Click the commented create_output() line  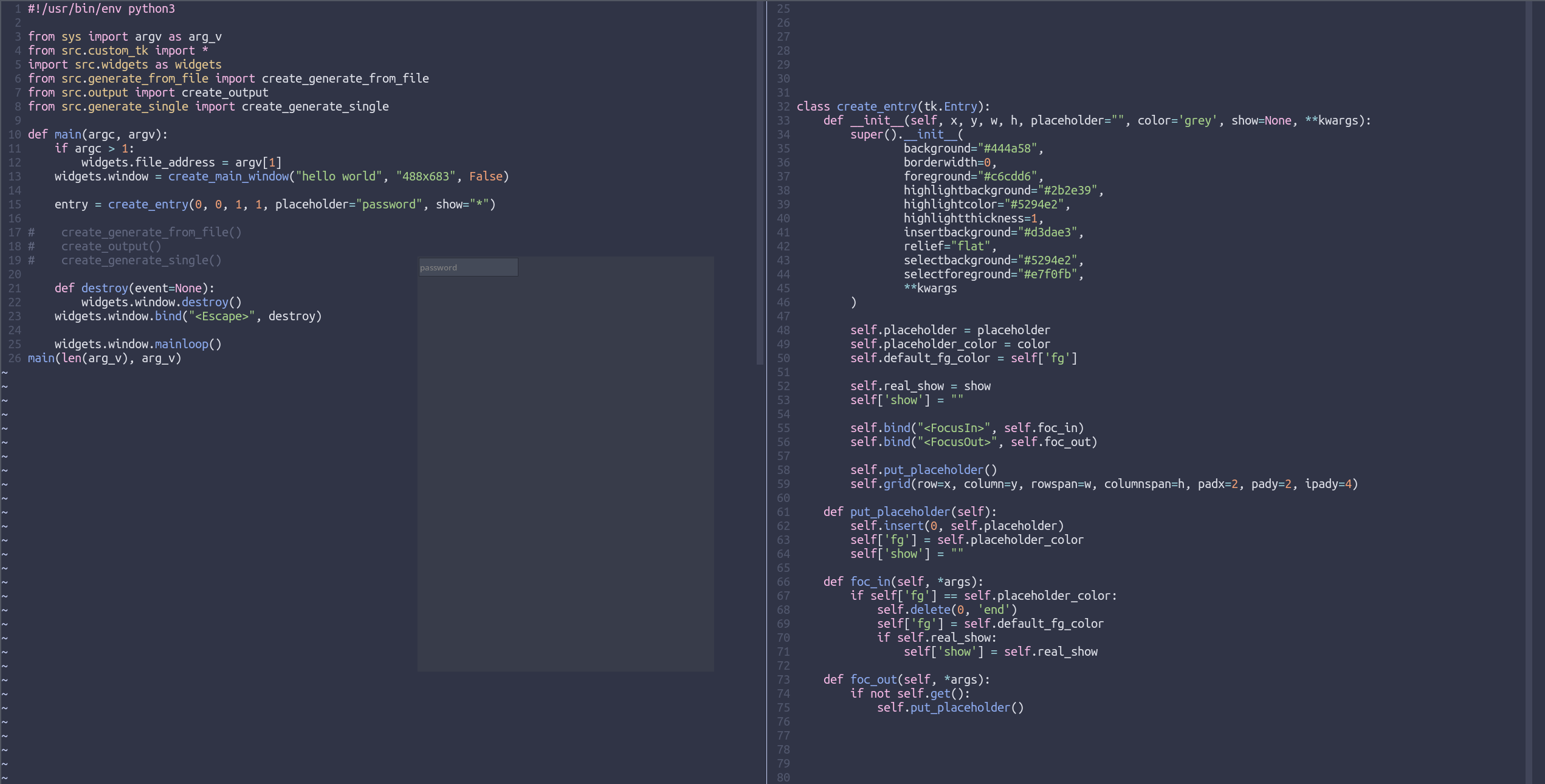pos(111,246)
